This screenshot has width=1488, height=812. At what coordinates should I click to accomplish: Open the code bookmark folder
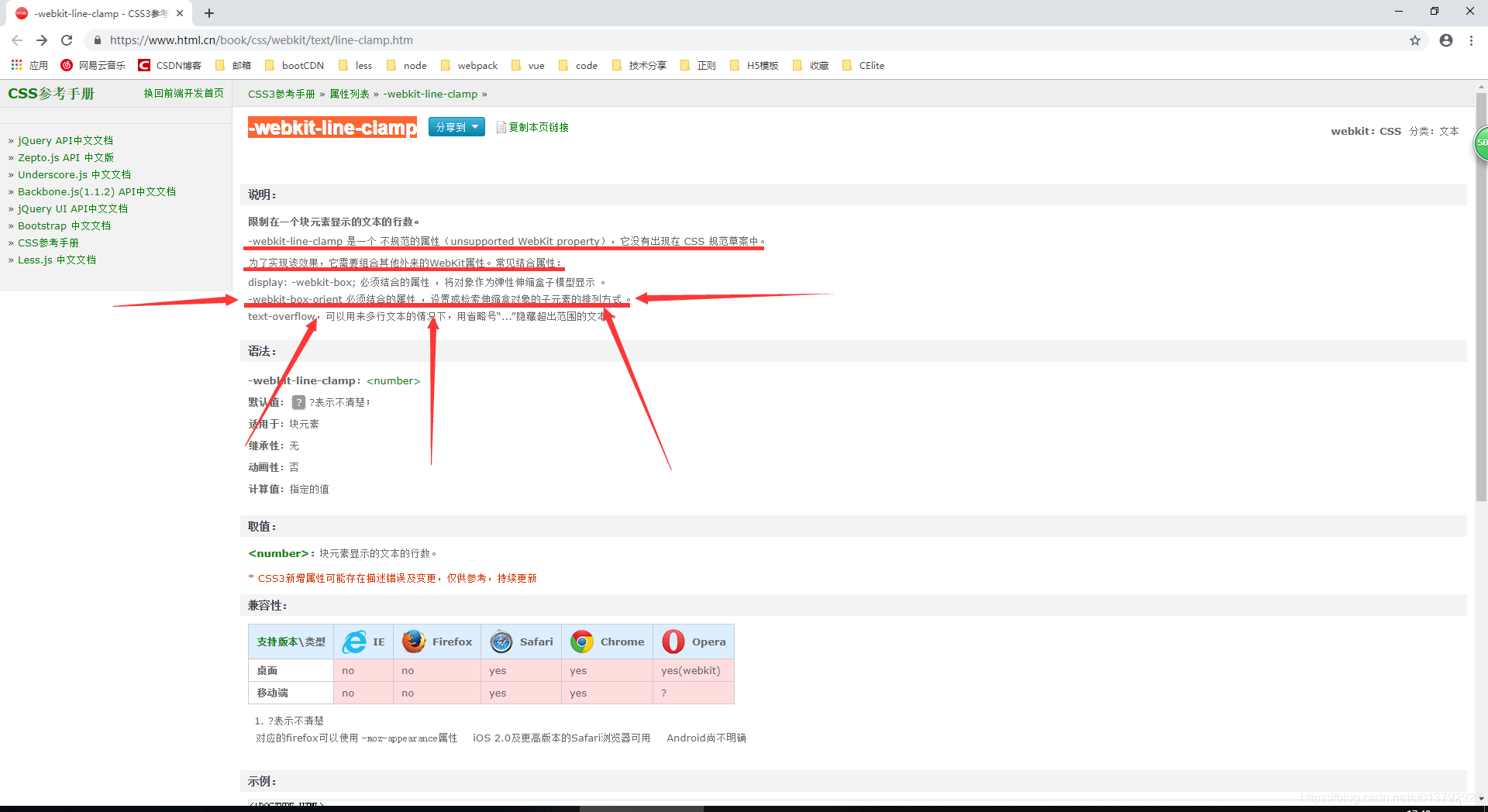point(577,65)
